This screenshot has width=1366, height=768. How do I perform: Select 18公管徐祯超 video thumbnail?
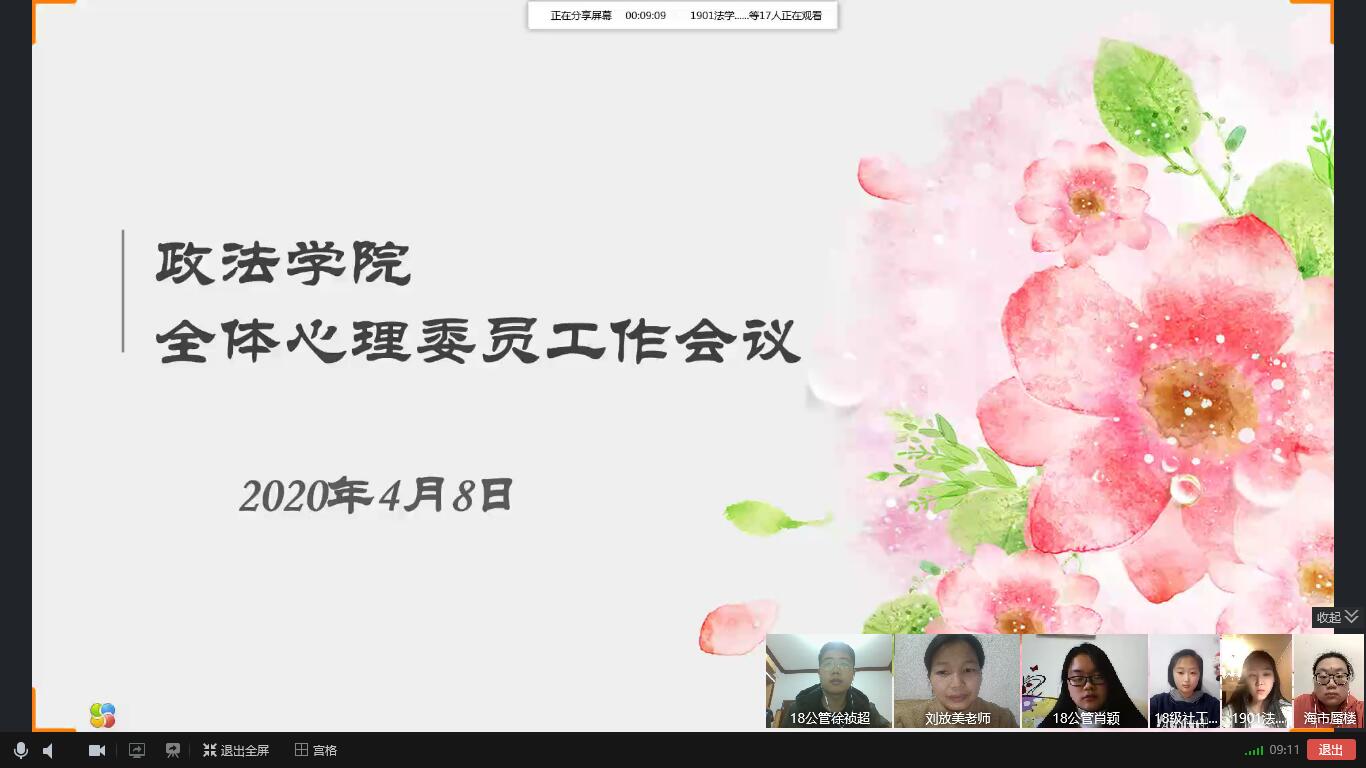click(x=829, y=681)
